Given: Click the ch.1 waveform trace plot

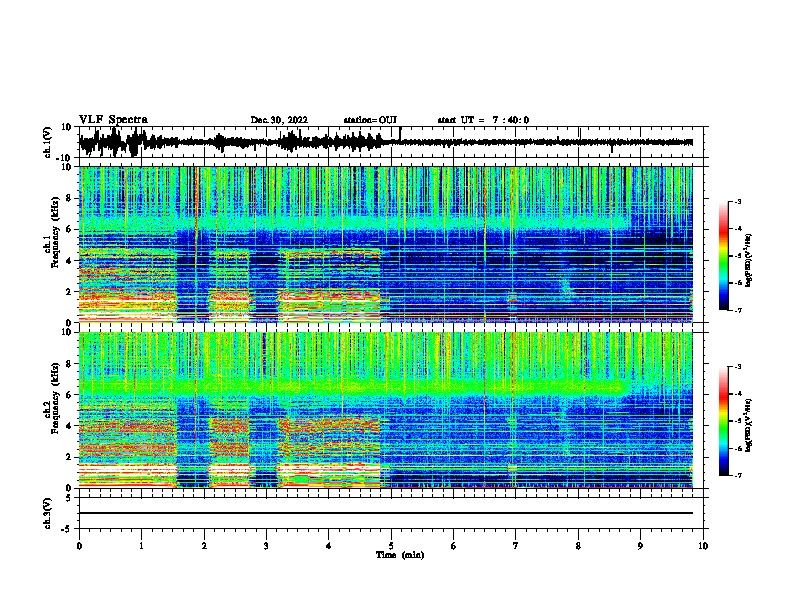Looking at the screenshot, I should [x=386, y=142].
